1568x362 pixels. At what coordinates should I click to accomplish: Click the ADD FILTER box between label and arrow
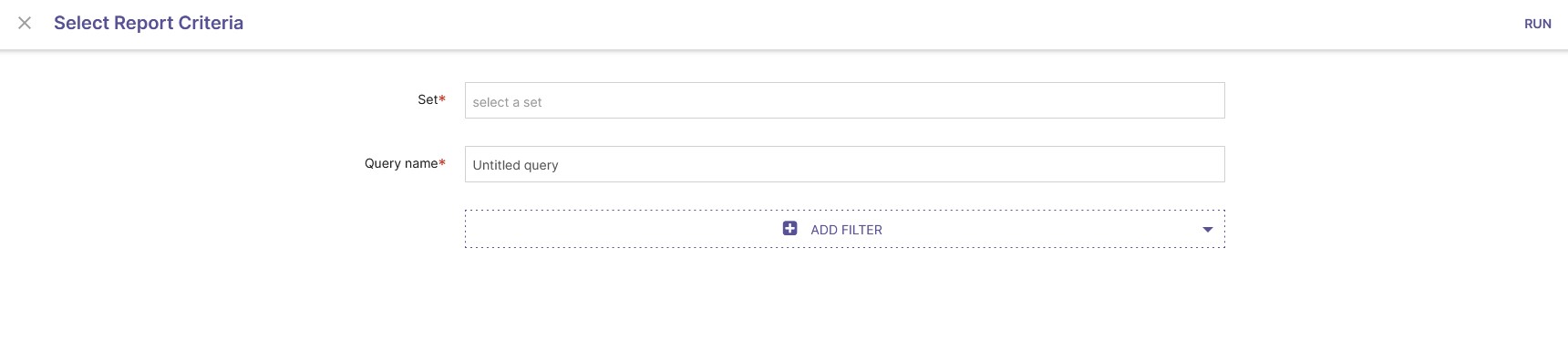click(x=1039, y=229)
